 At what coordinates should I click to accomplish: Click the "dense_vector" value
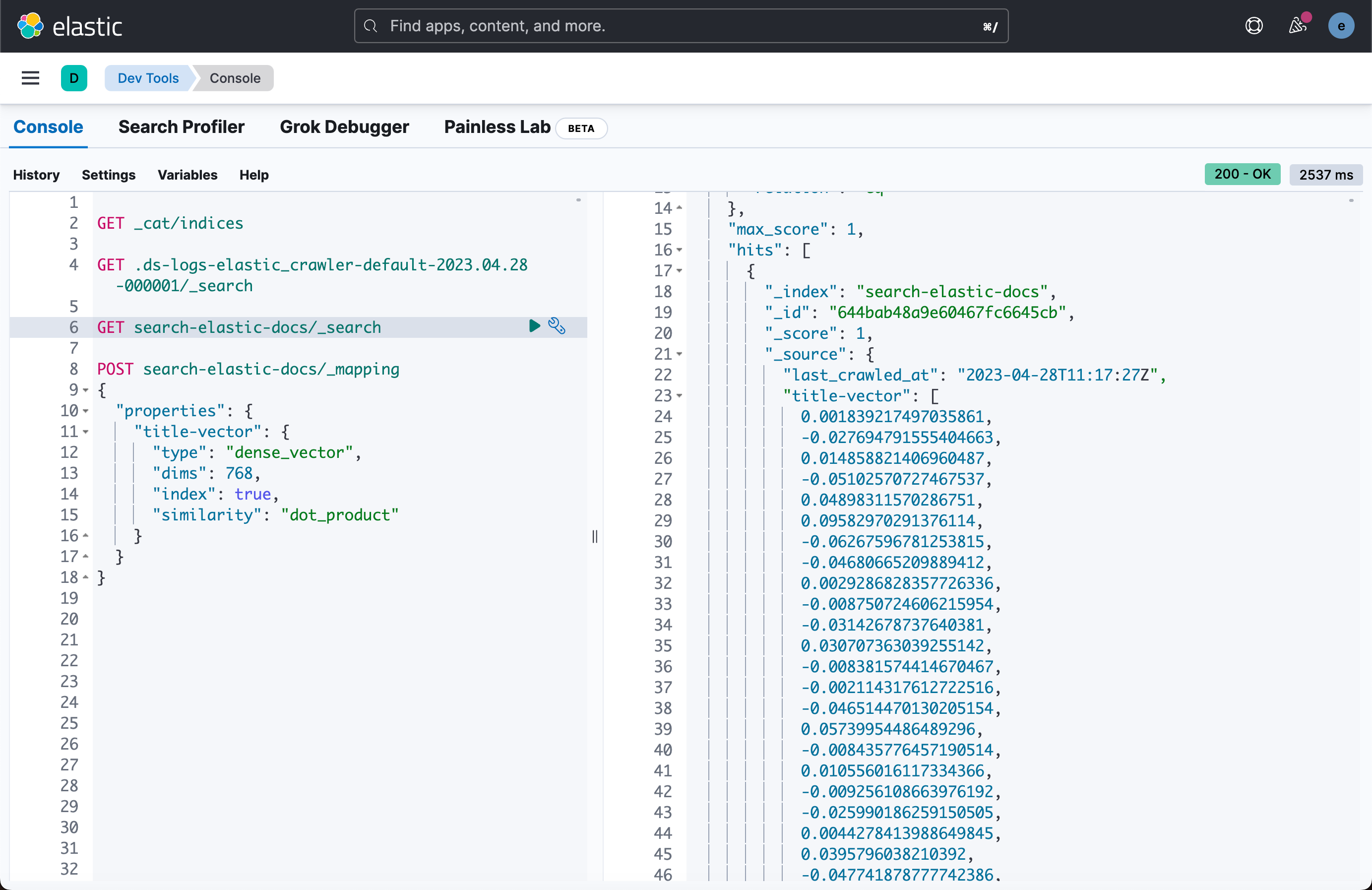(289, 452)
